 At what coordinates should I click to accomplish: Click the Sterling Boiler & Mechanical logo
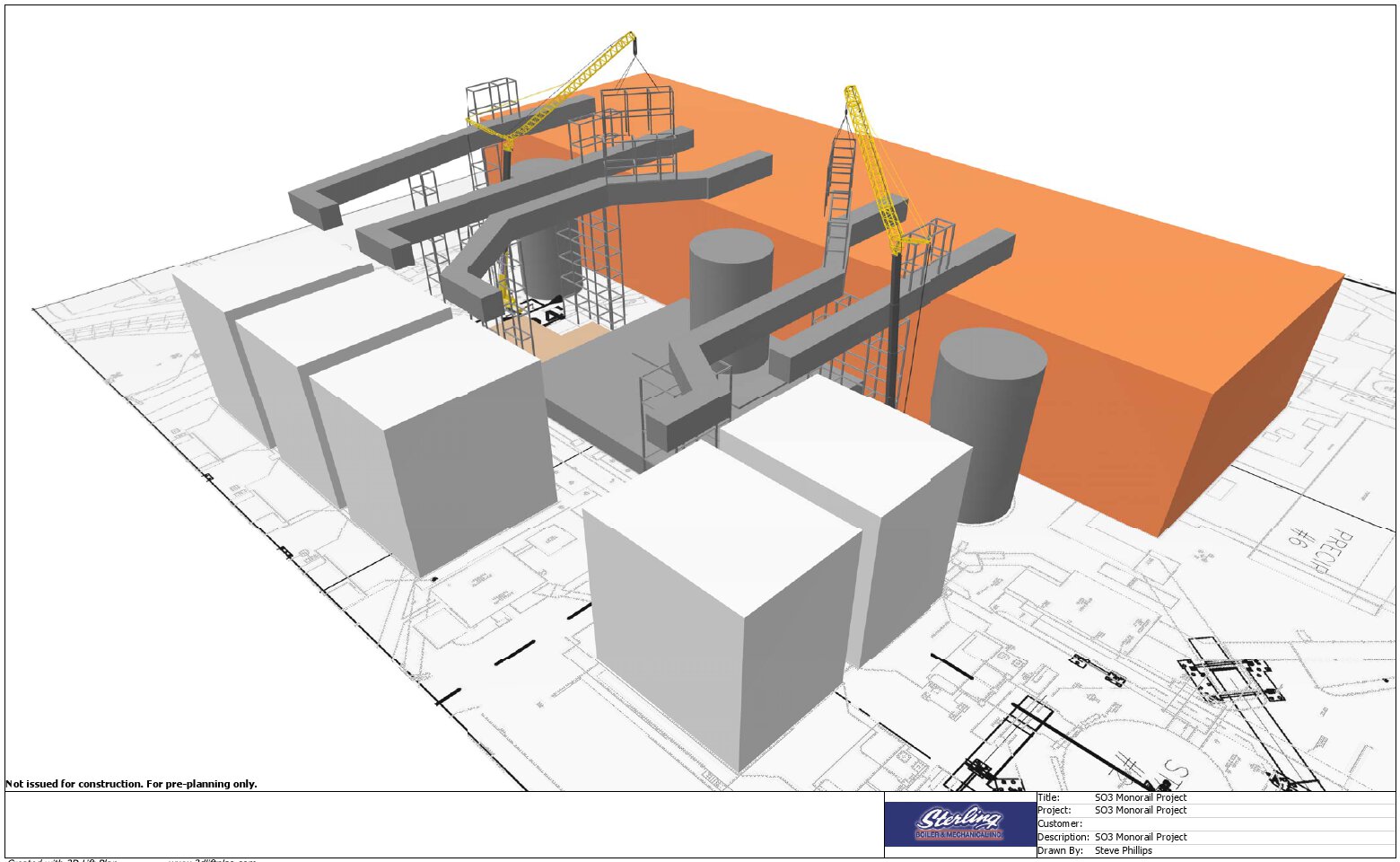coord(959,823)
